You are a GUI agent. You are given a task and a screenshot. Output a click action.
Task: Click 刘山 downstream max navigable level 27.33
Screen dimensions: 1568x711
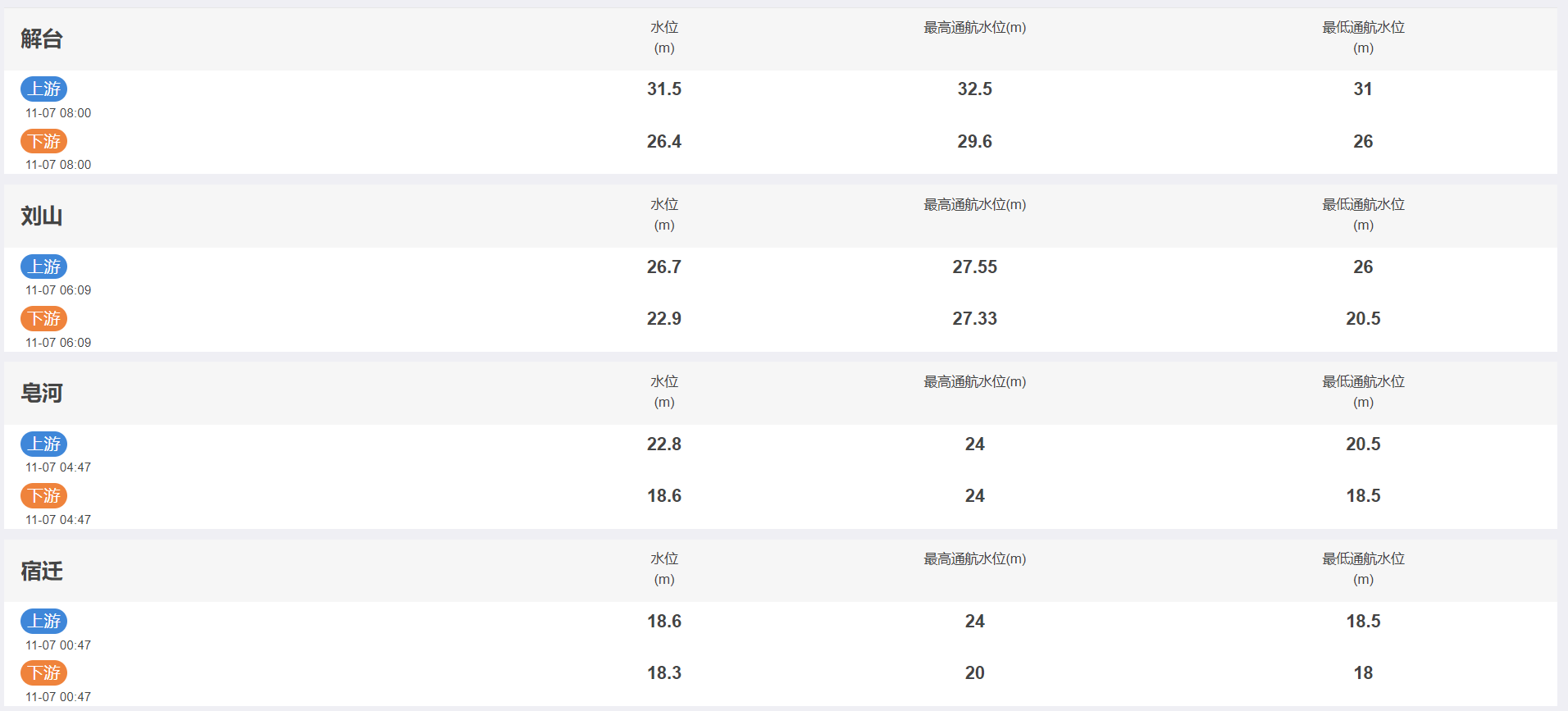(975, 318)
